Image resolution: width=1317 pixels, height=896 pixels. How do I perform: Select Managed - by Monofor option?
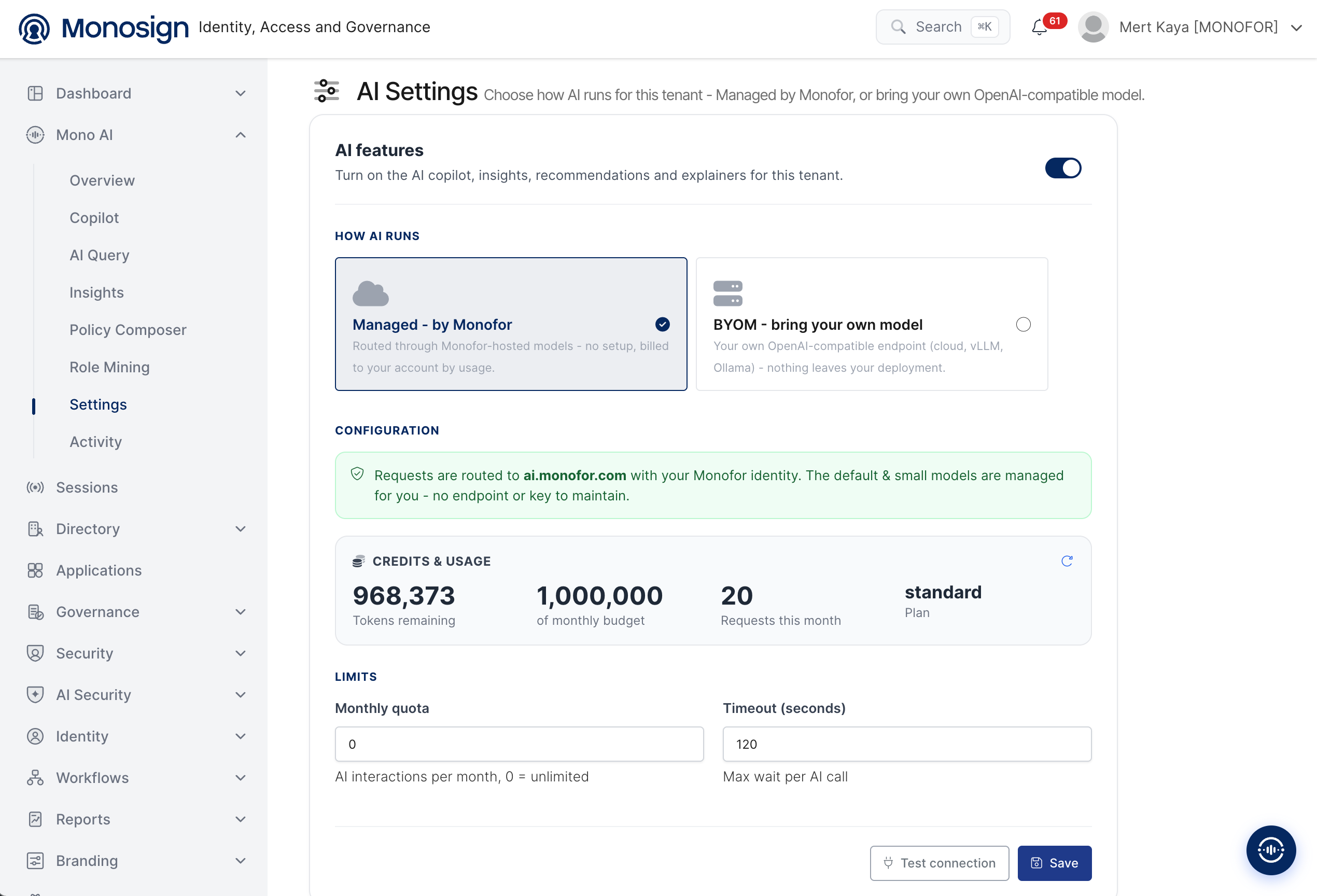[x=511, y=324]
